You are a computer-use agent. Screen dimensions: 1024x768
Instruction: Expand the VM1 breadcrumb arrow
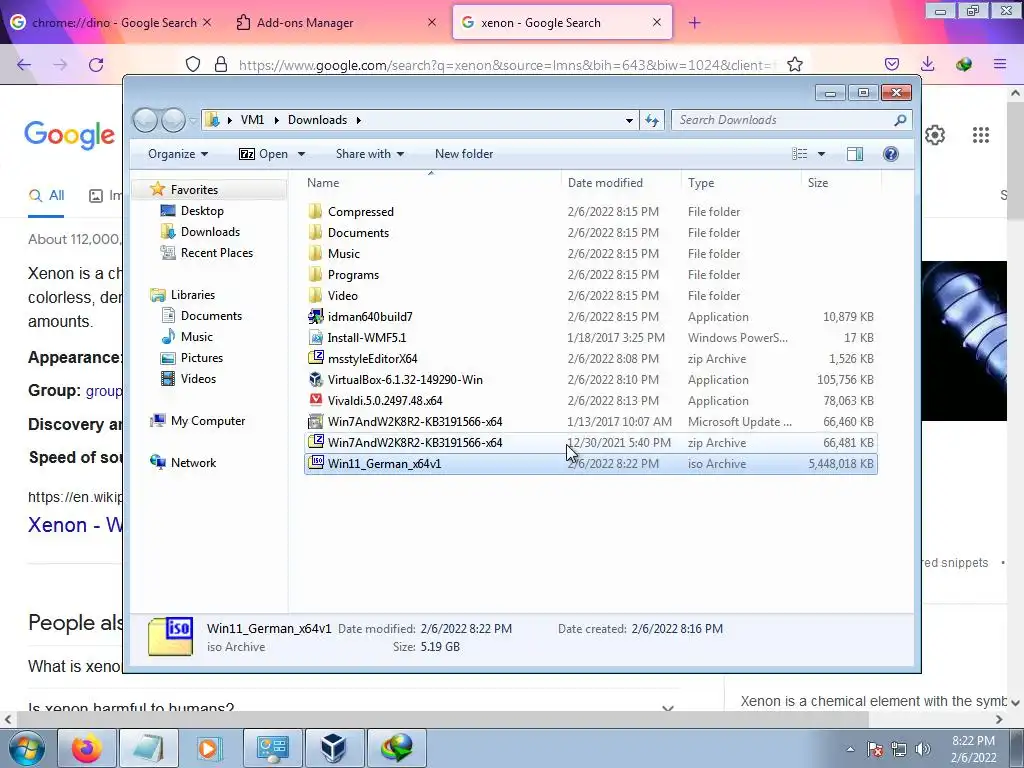(276, 120)
